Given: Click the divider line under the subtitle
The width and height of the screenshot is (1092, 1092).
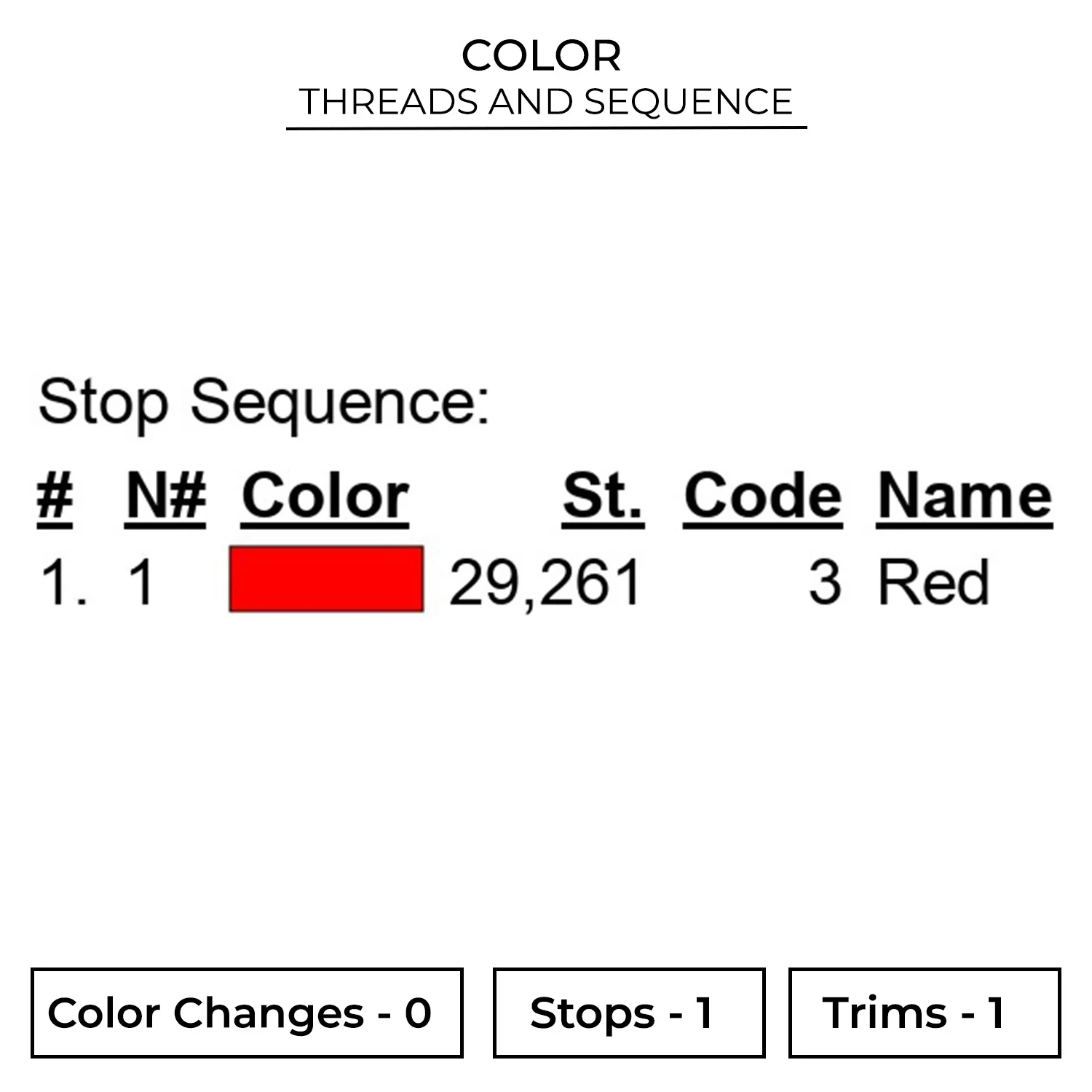Looking at the screenshot, I should [x=546, y=128].
